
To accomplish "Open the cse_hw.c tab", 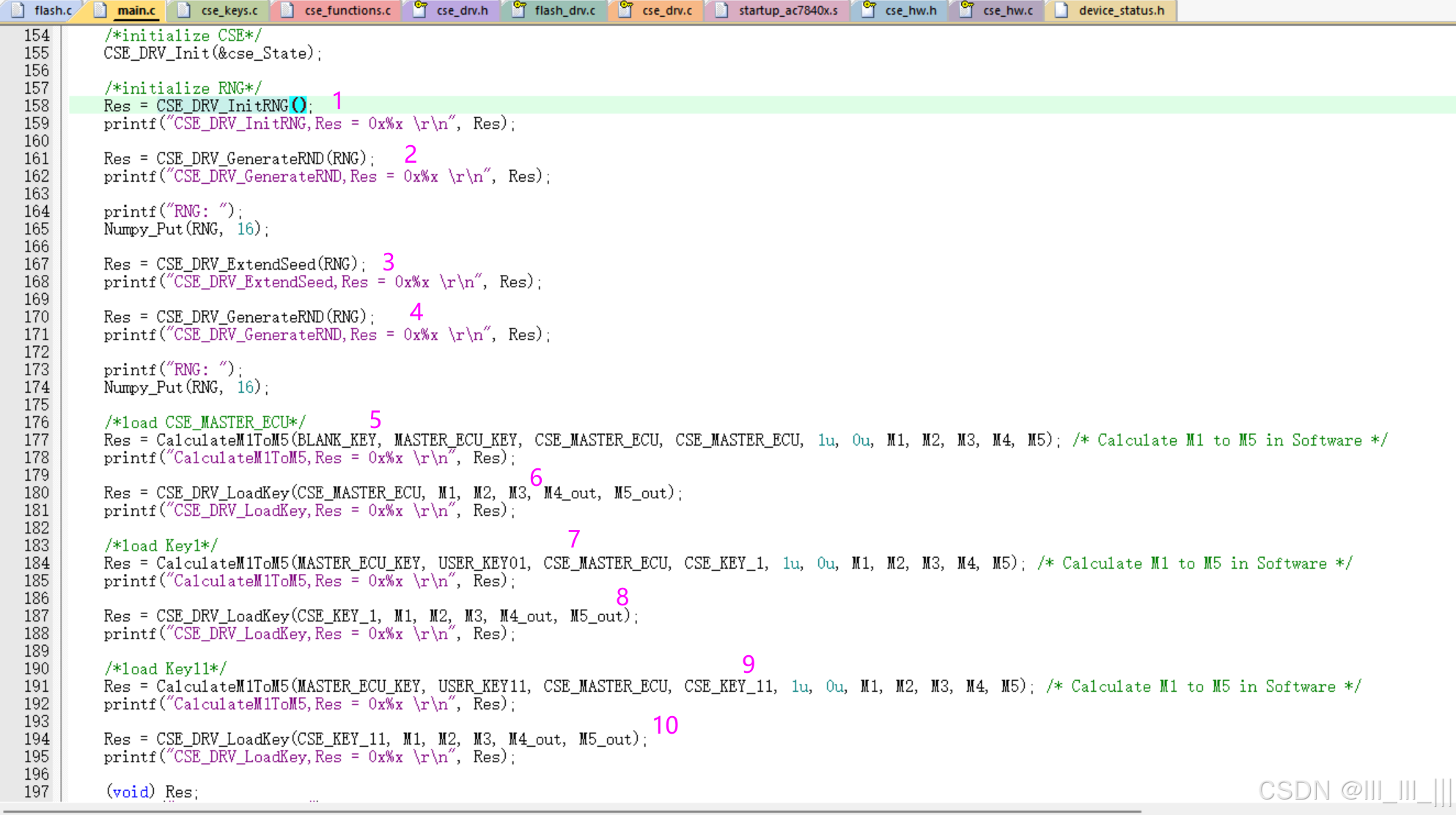I will pos(1007,10).
